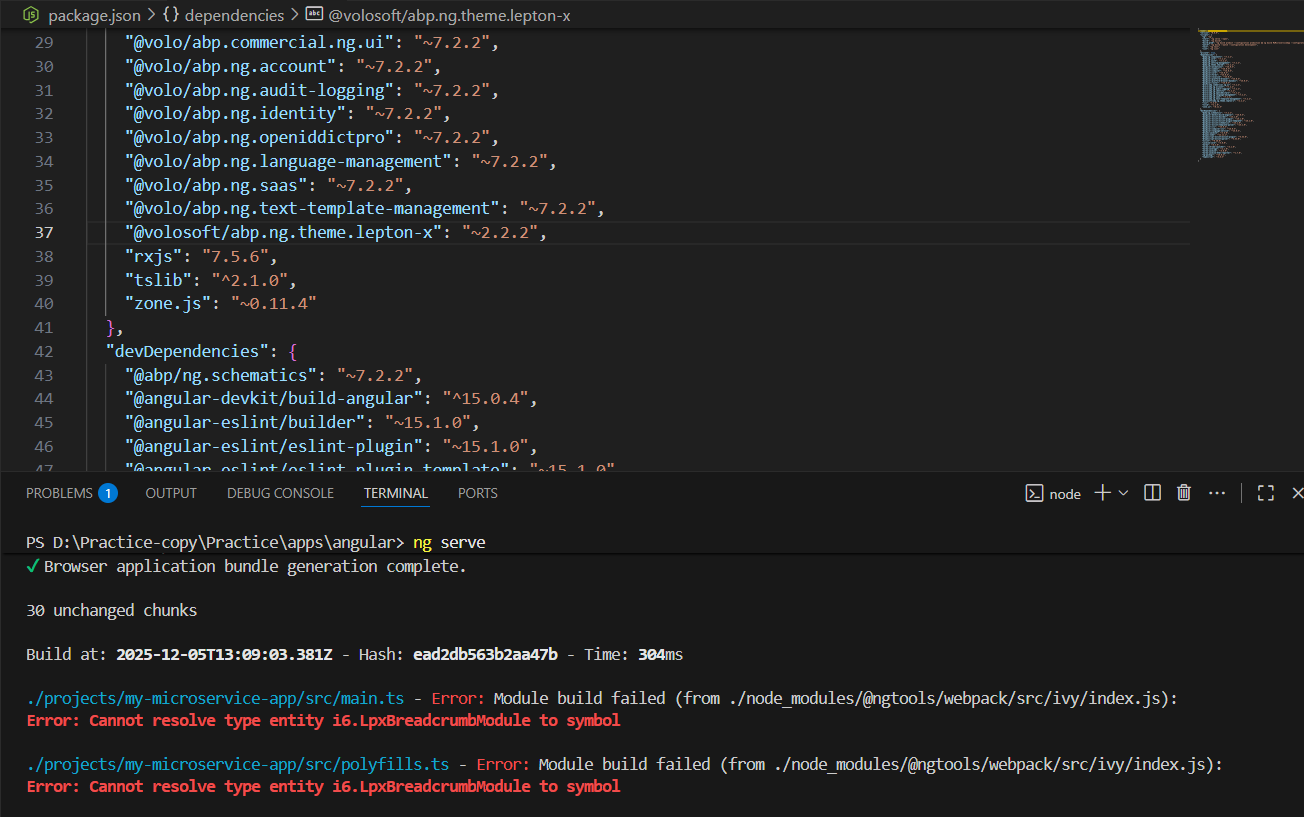Screen dimensions: 1304x817
Task: Open the OUTPUT tab
Action: tap(171, 493)
